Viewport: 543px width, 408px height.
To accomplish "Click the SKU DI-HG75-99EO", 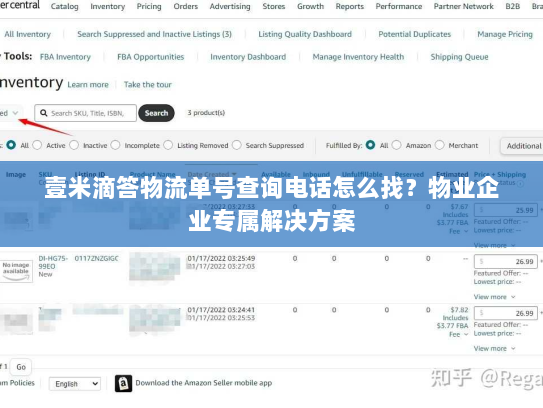I will point(53,262).
